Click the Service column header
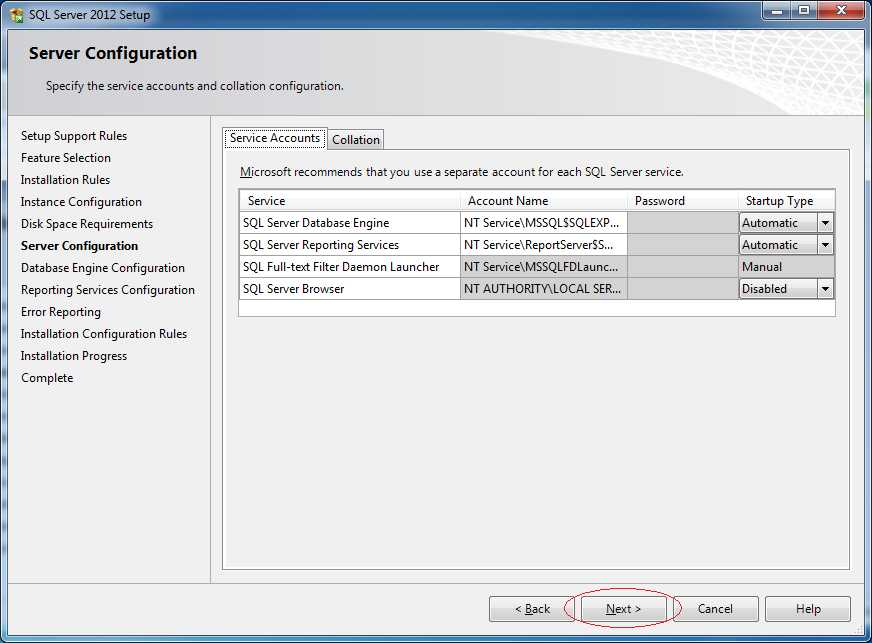872x643 pixels. (350, 201)
